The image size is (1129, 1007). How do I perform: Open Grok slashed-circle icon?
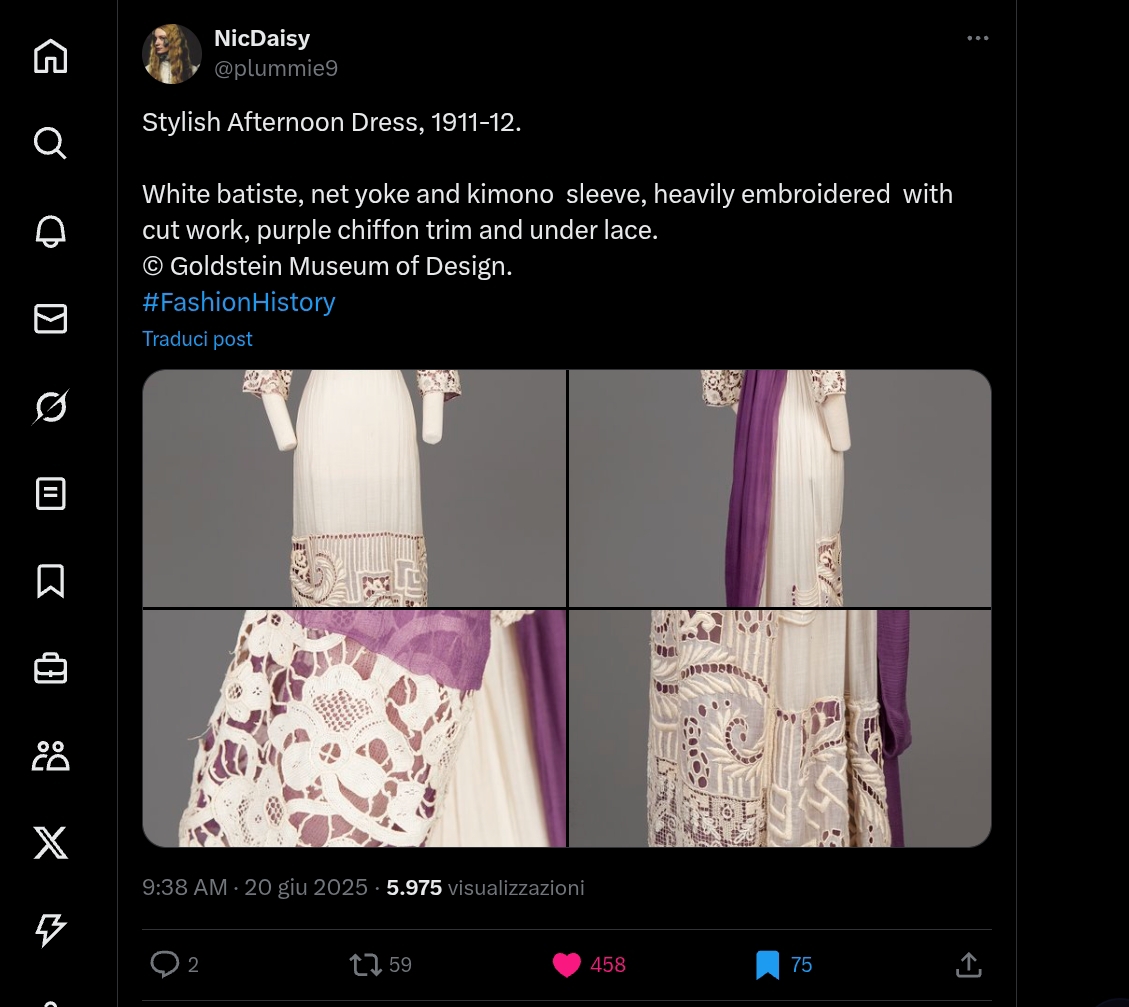[50, 407]
